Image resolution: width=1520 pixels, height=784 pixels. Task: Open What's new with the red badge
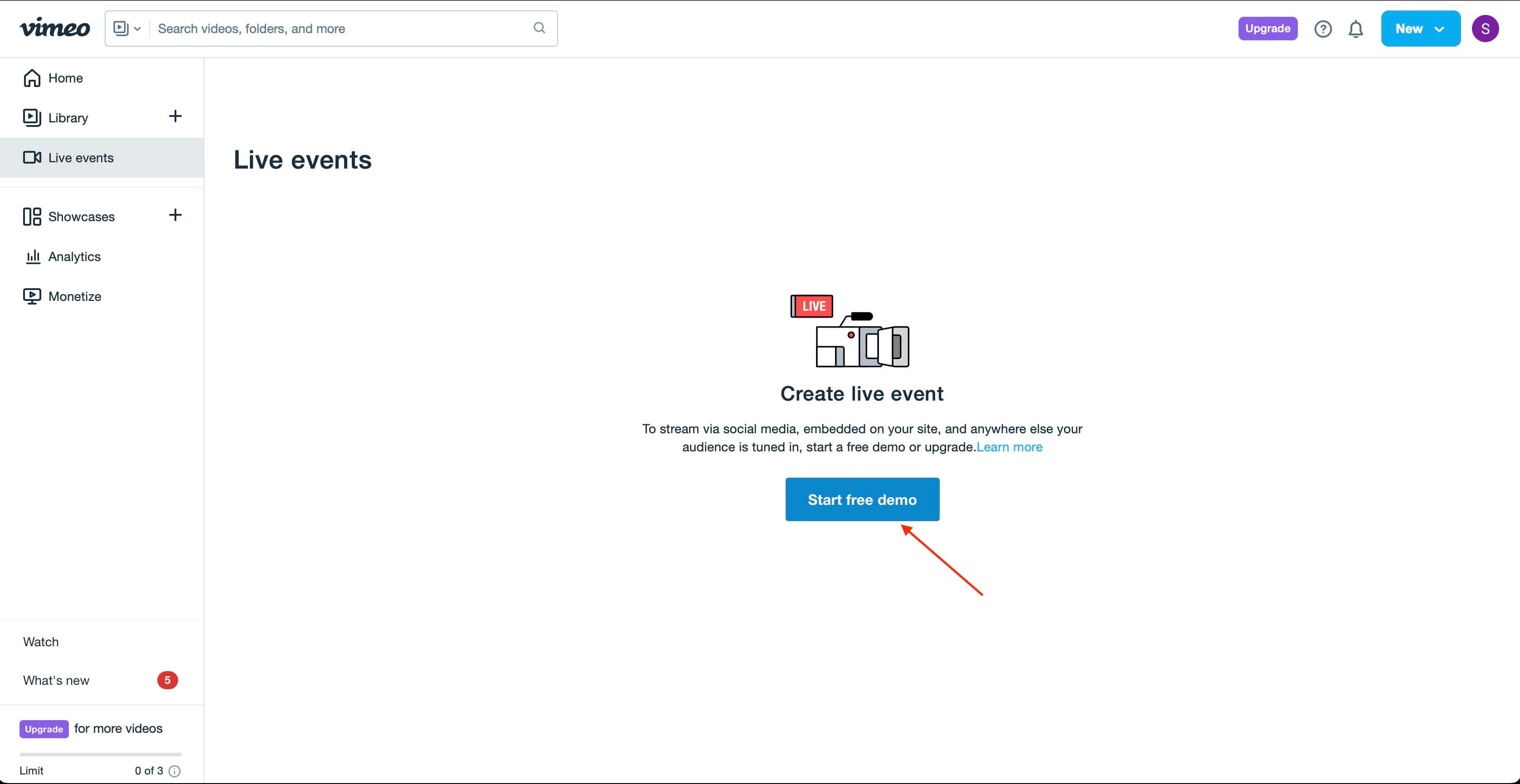pos(56,680)
